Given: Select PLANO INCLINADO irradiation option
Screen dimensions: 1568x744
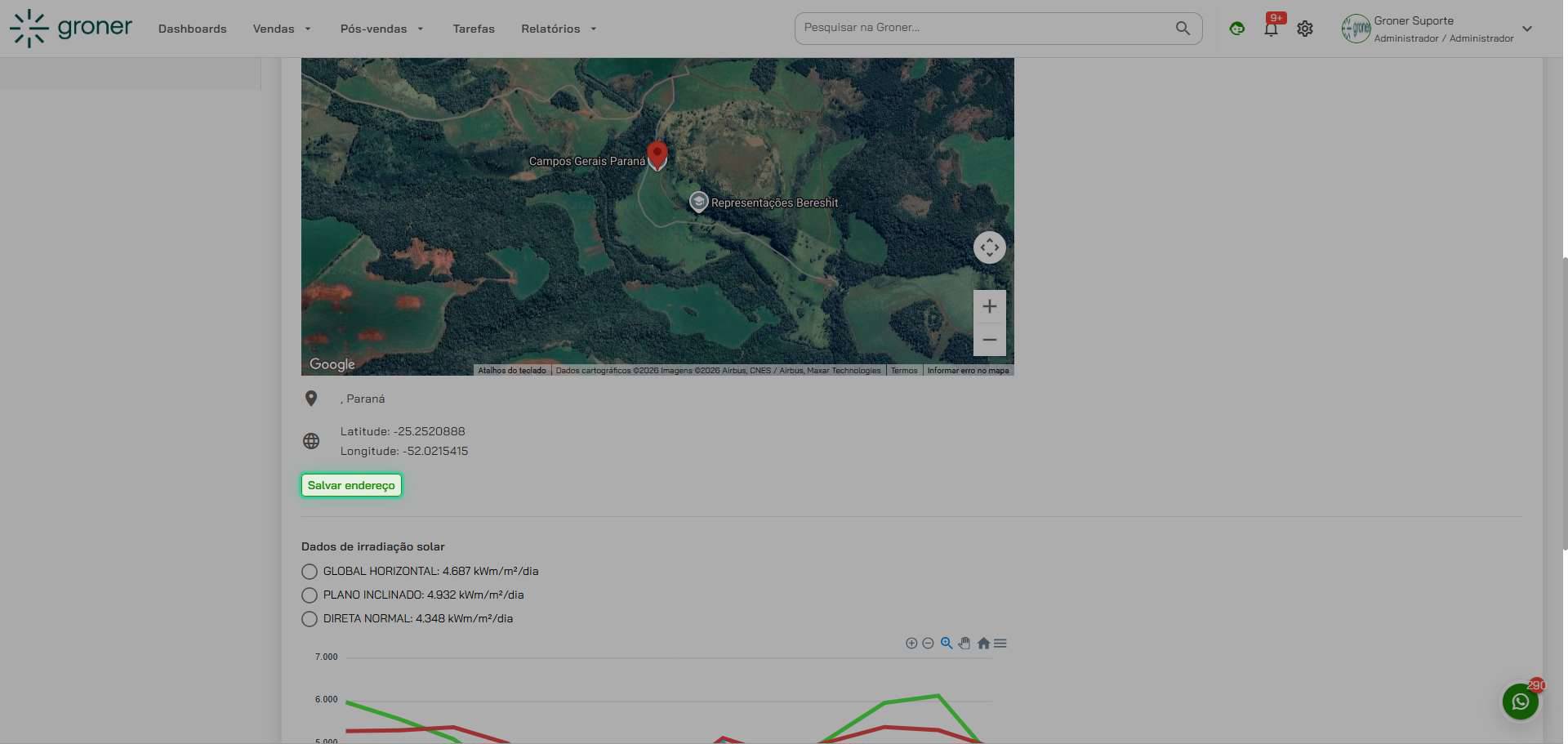Looking at the screenshot, I should point(310,595).
